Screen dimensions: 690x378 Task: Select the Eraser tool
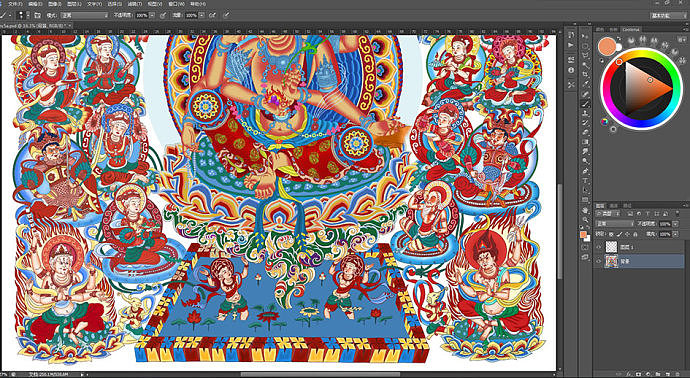coord(585,132)
